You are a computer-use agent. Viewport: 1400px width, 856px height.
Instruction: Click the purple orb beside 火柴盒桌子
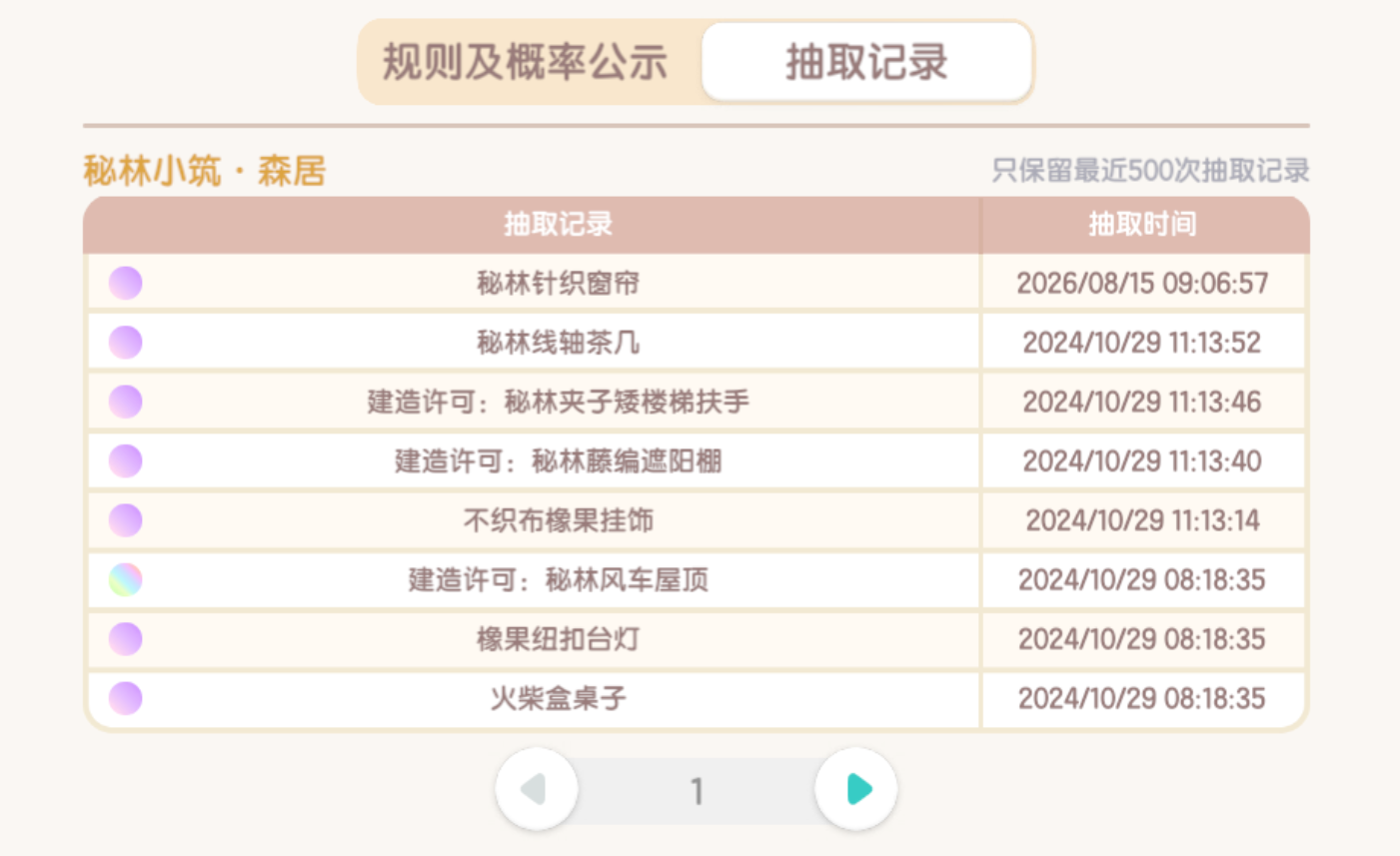tap(126, 698)
